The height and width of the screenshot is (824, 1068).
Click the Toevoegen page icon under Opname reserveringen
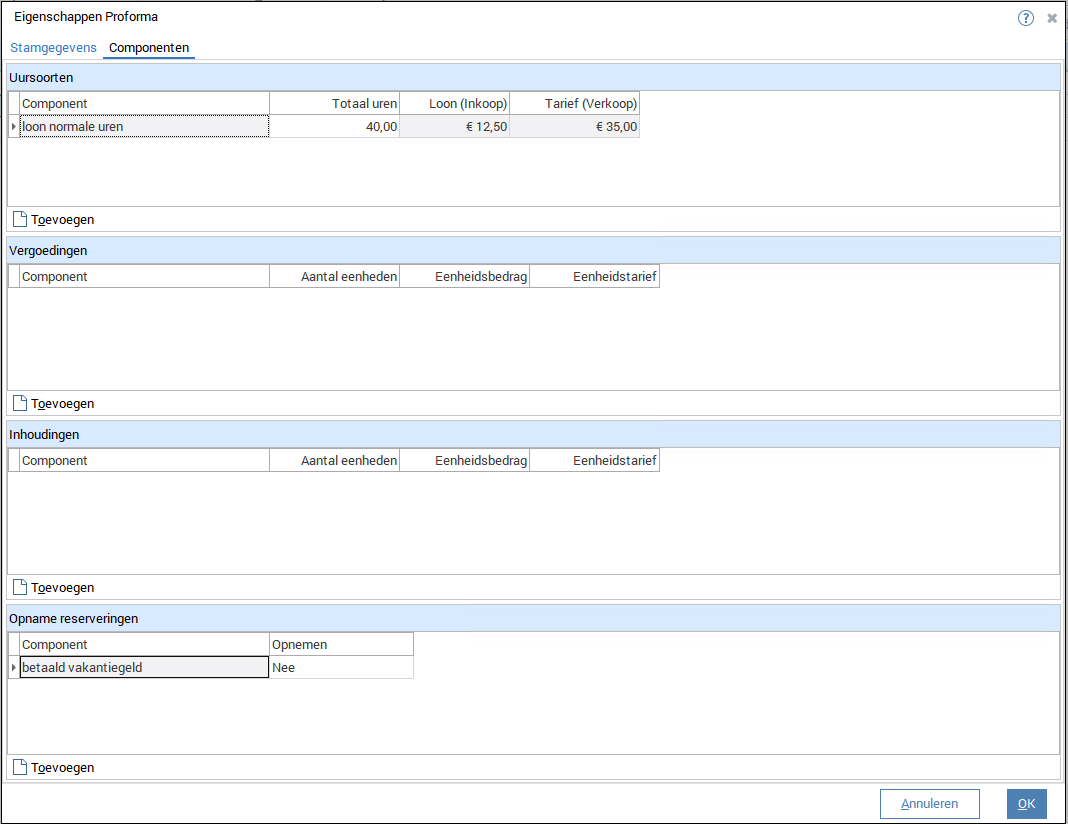pos(19,768)
